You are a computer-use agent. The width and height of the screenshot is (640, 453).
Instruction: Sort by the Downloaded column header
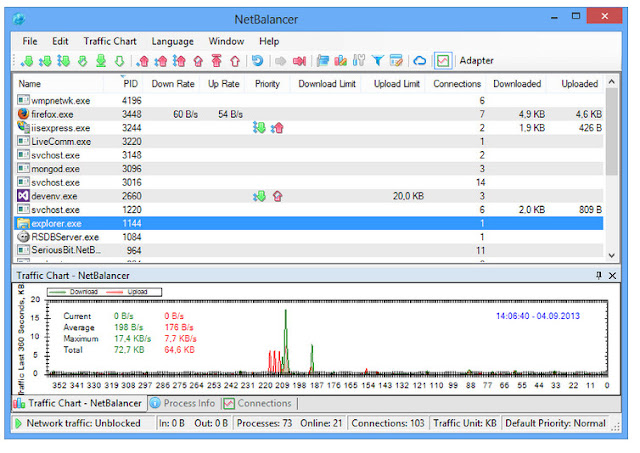pyautogui.click(x=517, y=84)
